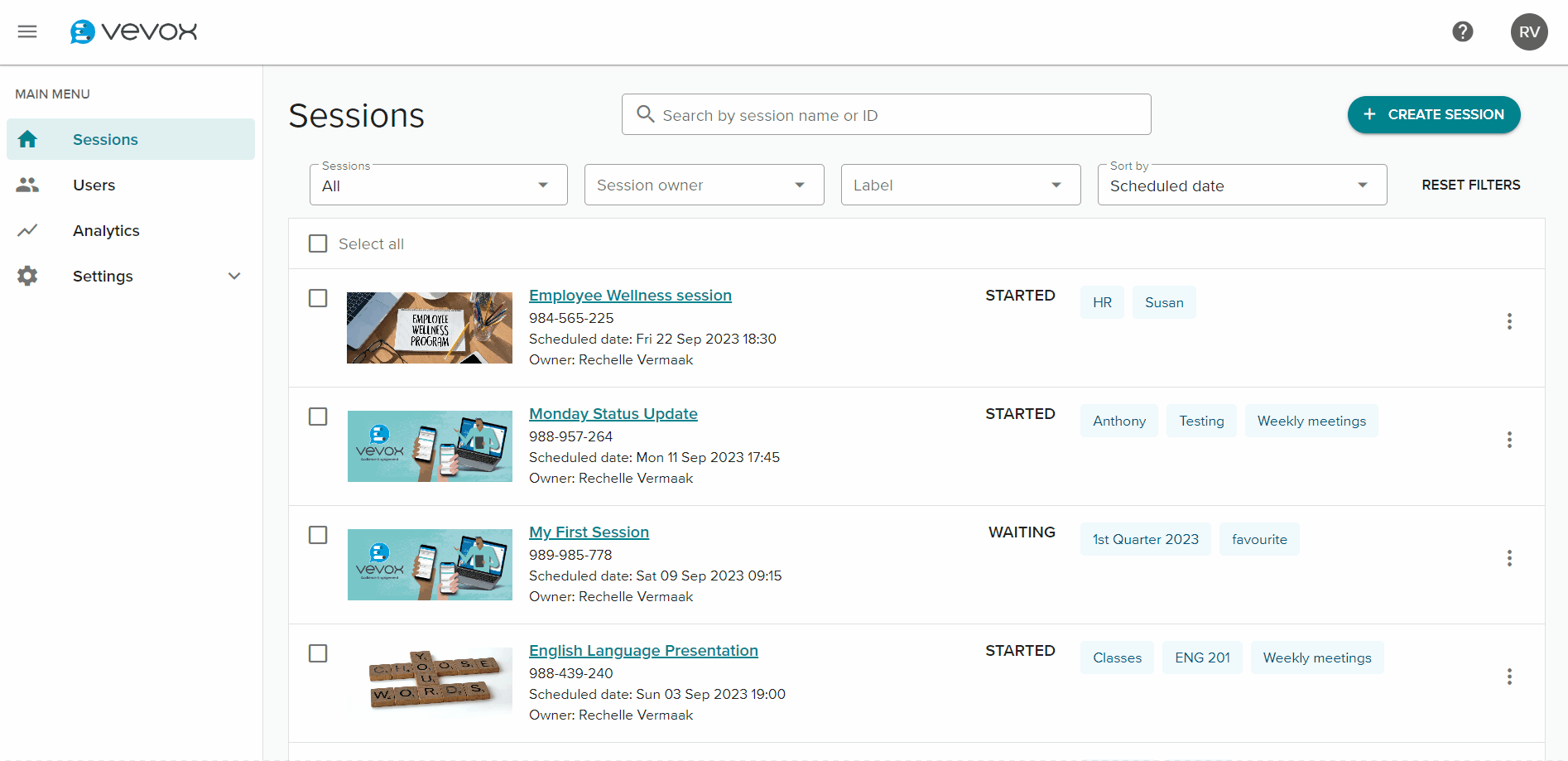Open the hamburger main menu

tap(27, 31)
